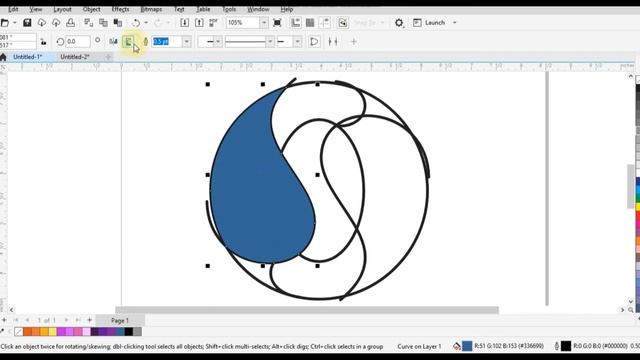Open the Launch dropdown arrow
The width and height of the screenshot is (640, 360).
pyautogui.click(x=455, y=23)
